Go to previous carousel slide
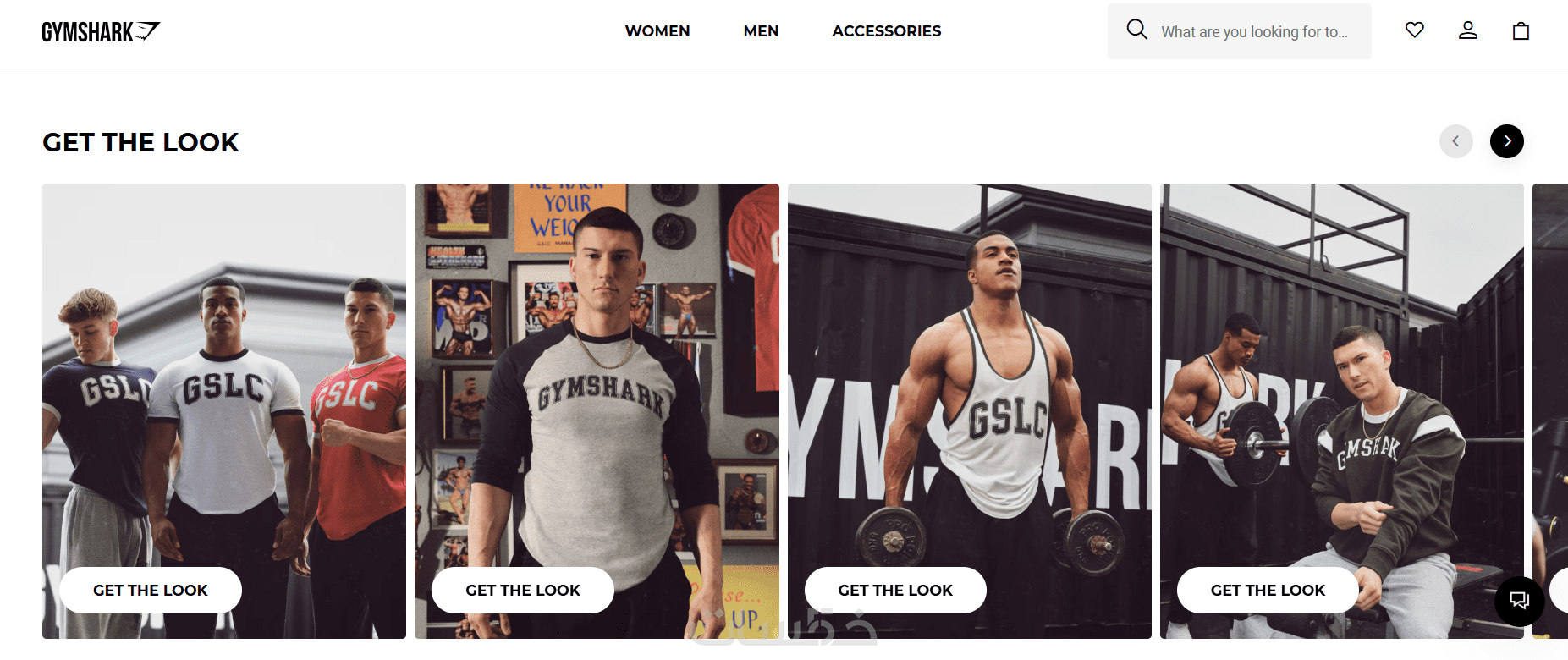Screen dimensions: 1568x660 (x=1455, y=141)
